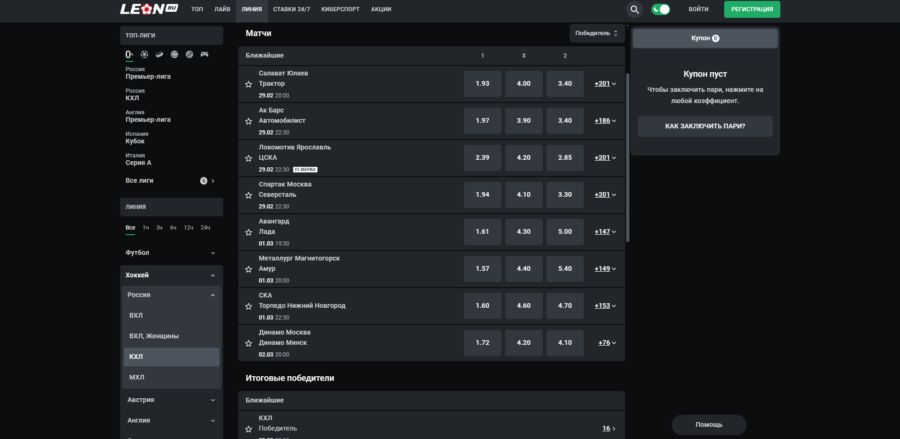Select the football icon in top leagues

(x=145, y=54)
